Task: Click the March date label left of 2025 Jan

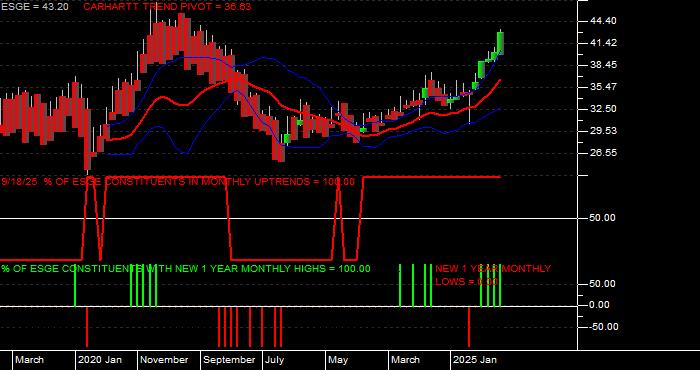Action: tap(405, 360)
